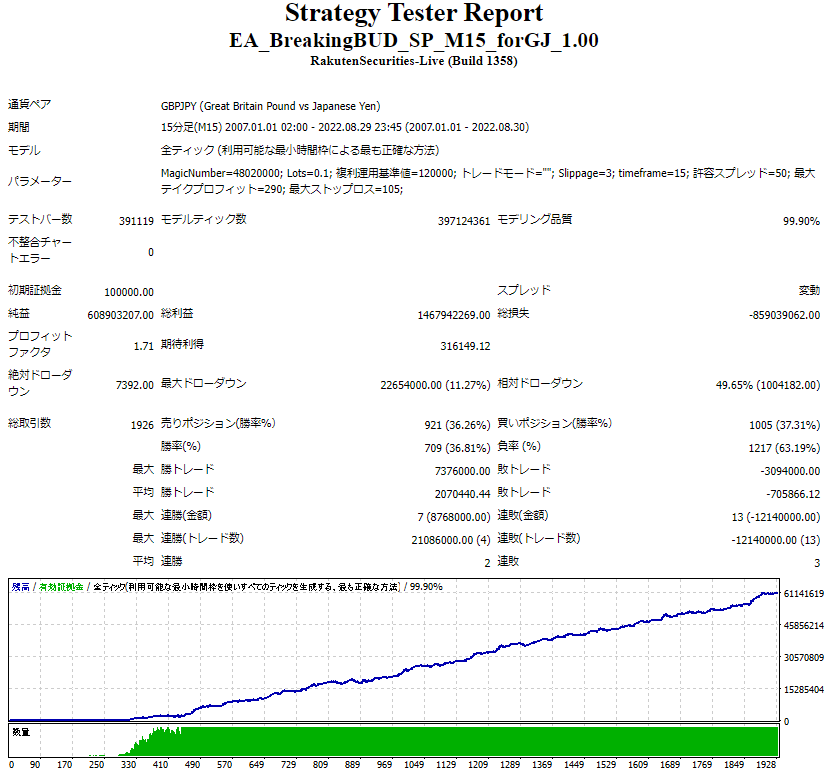Click the max consecutive profit '21086000.00 (4)'
Screen dimensions: 832x774
[451, 540]
